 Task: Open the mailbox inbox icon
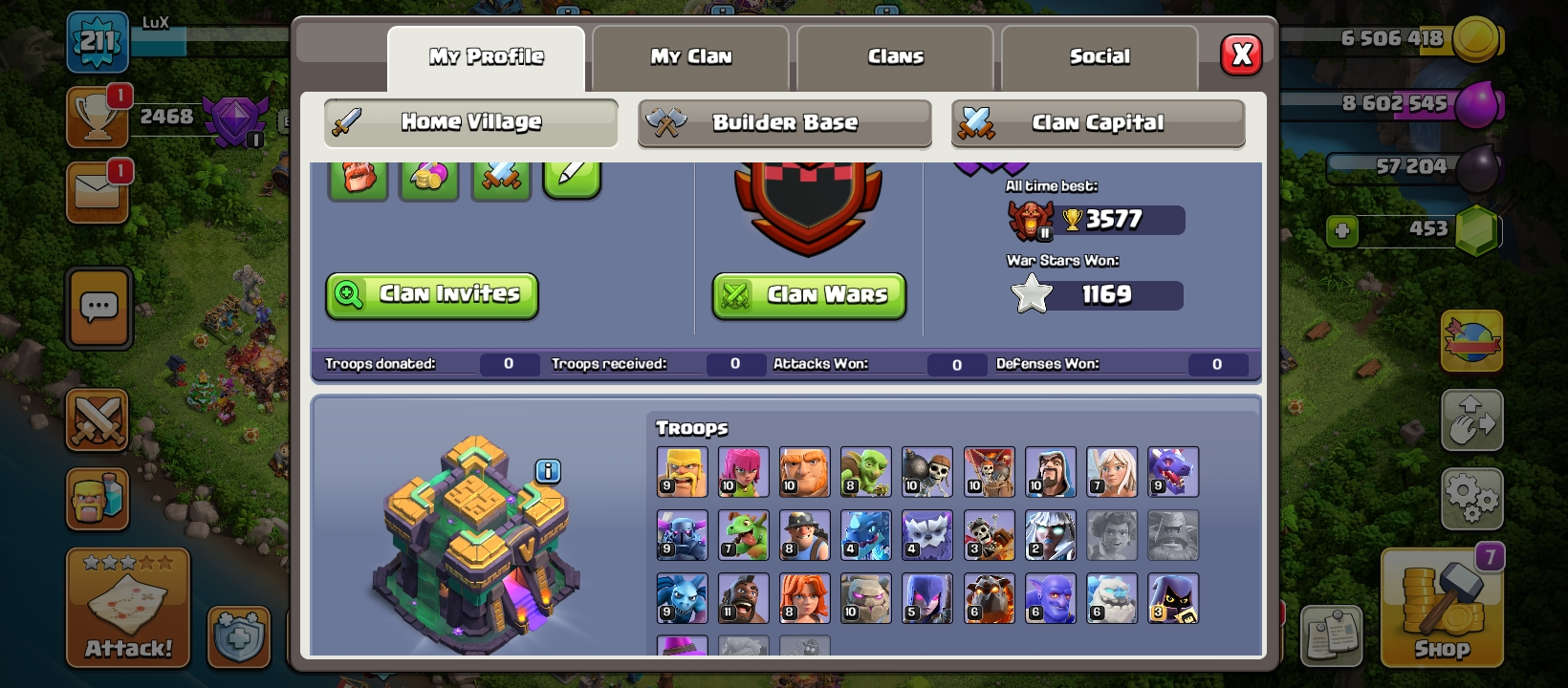[98, 192]
